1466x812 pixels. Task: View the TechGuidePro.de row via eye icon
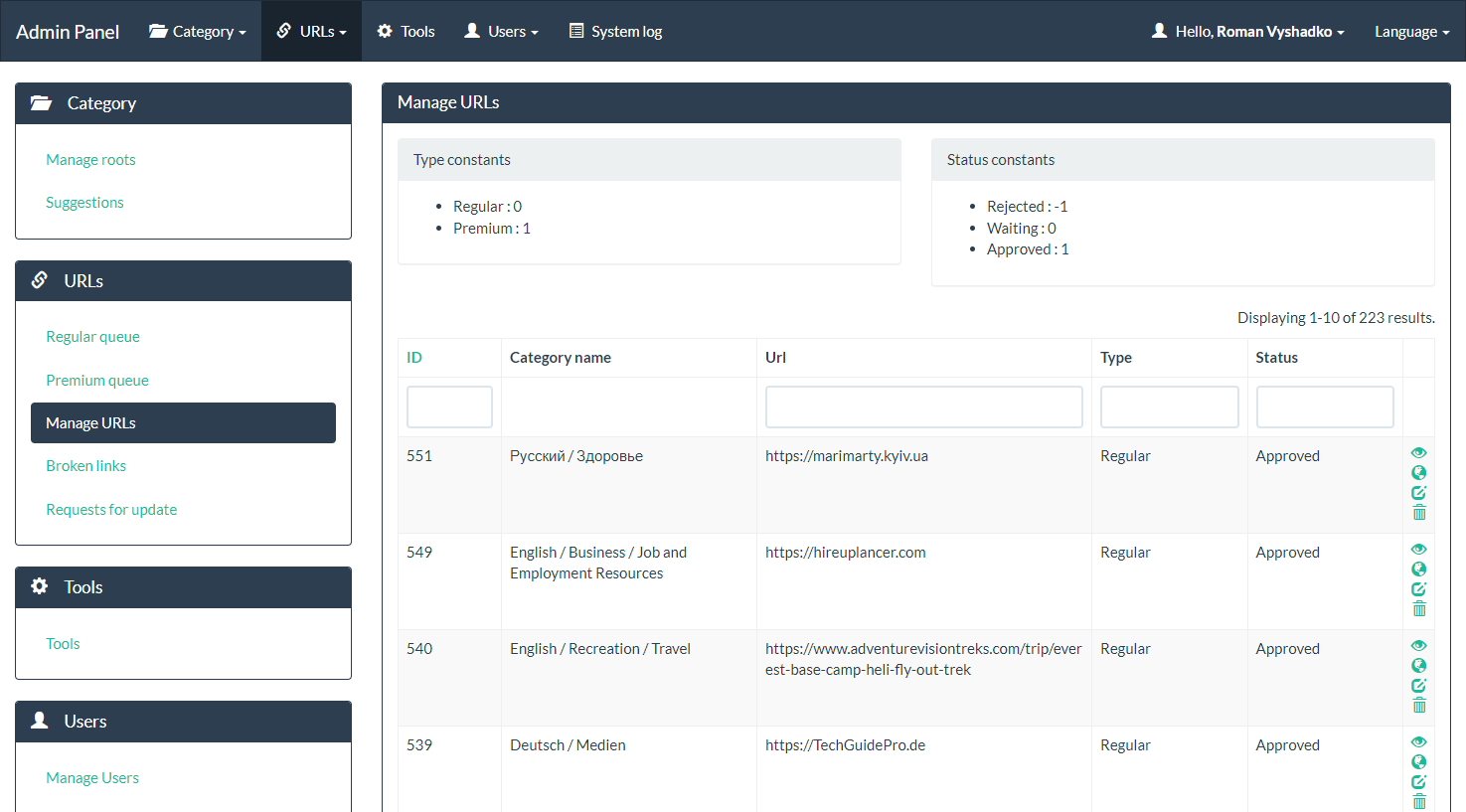[1419, 742]
